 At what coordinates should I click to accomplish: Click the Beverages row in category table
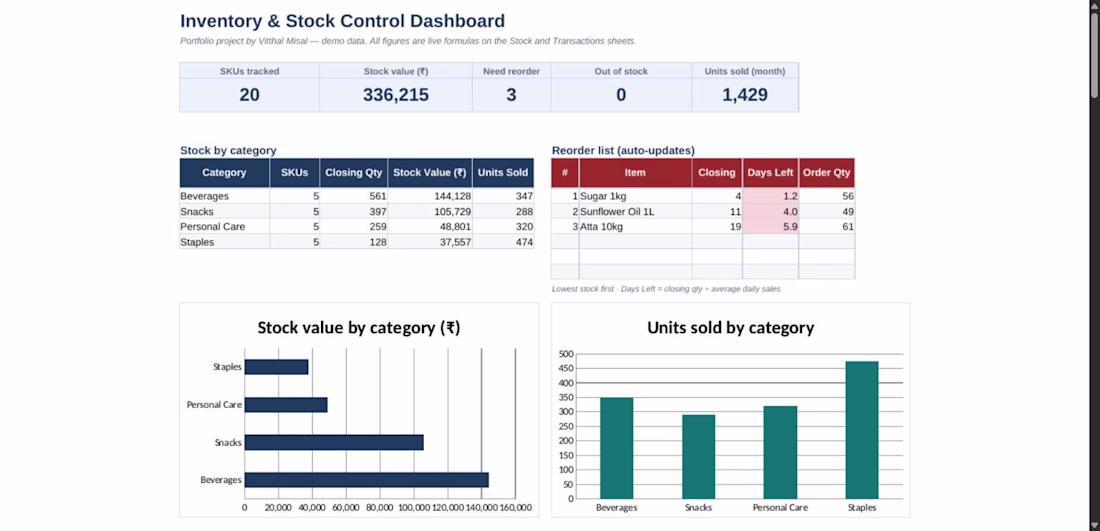coord(356,196)
